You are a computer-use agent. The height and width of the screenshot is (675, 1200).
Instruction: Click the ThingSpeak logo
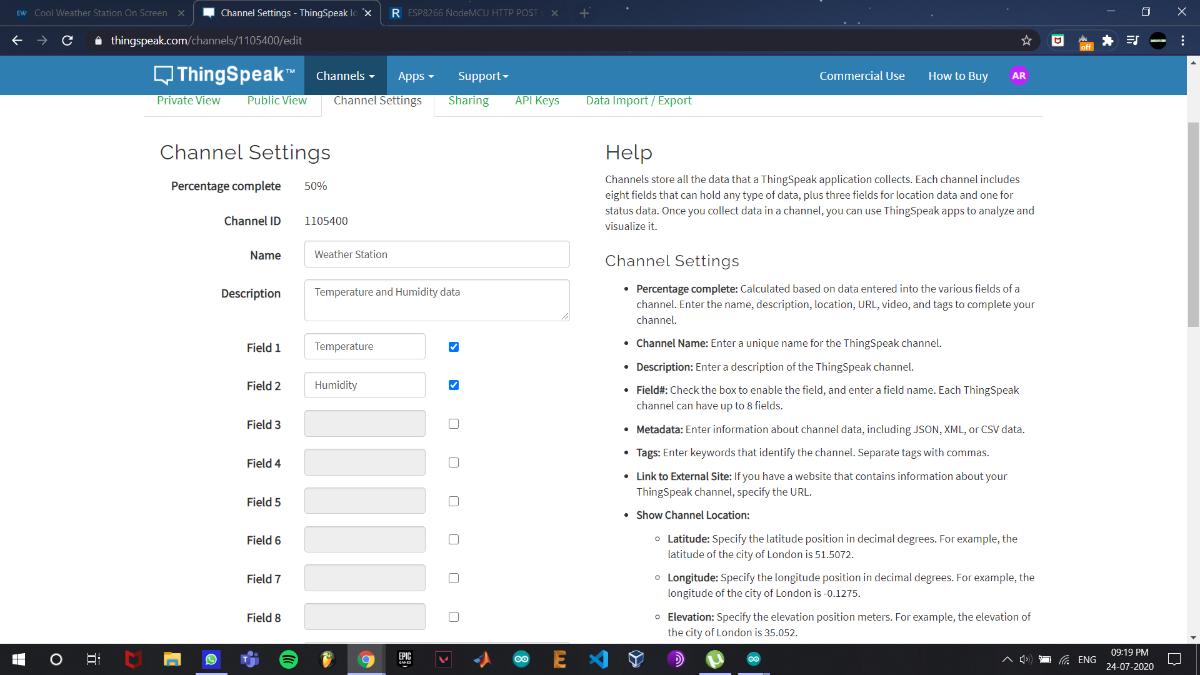click(225, 75)
